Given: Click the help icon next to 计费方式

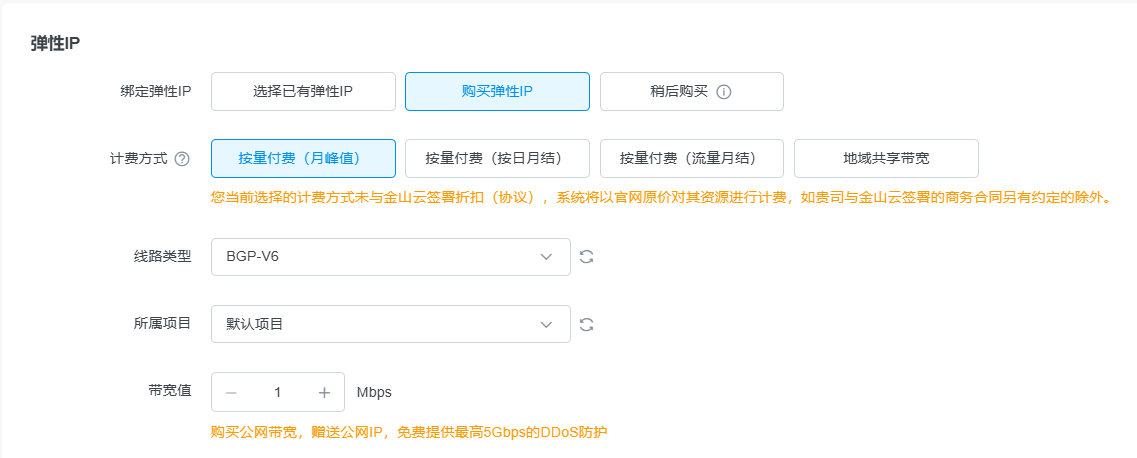Looking at the screenshot, I should tap(182, 159).
